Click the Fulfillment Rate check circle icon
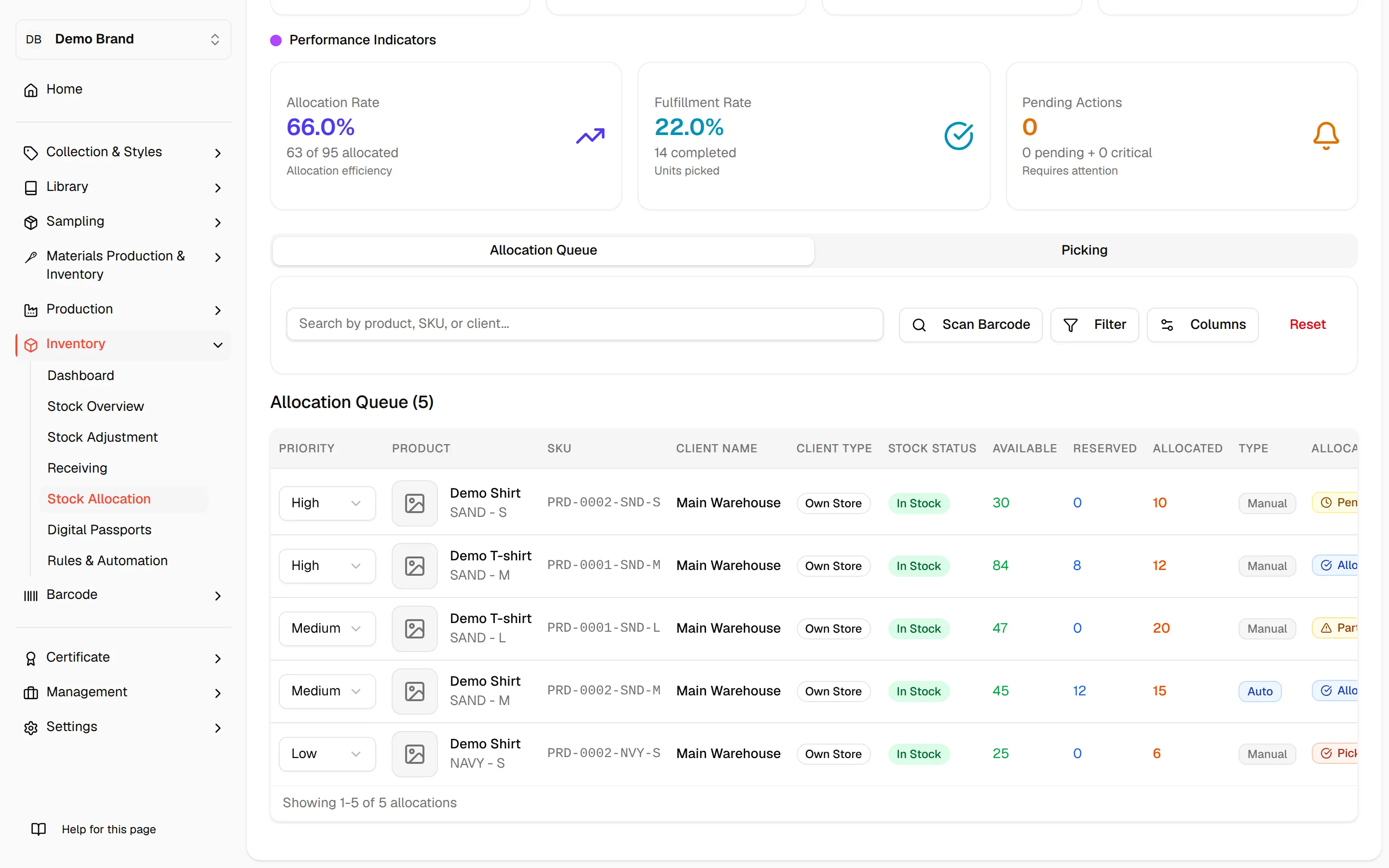The height and width of the screenshot is (868, 1389). click(x=958, y=136)
